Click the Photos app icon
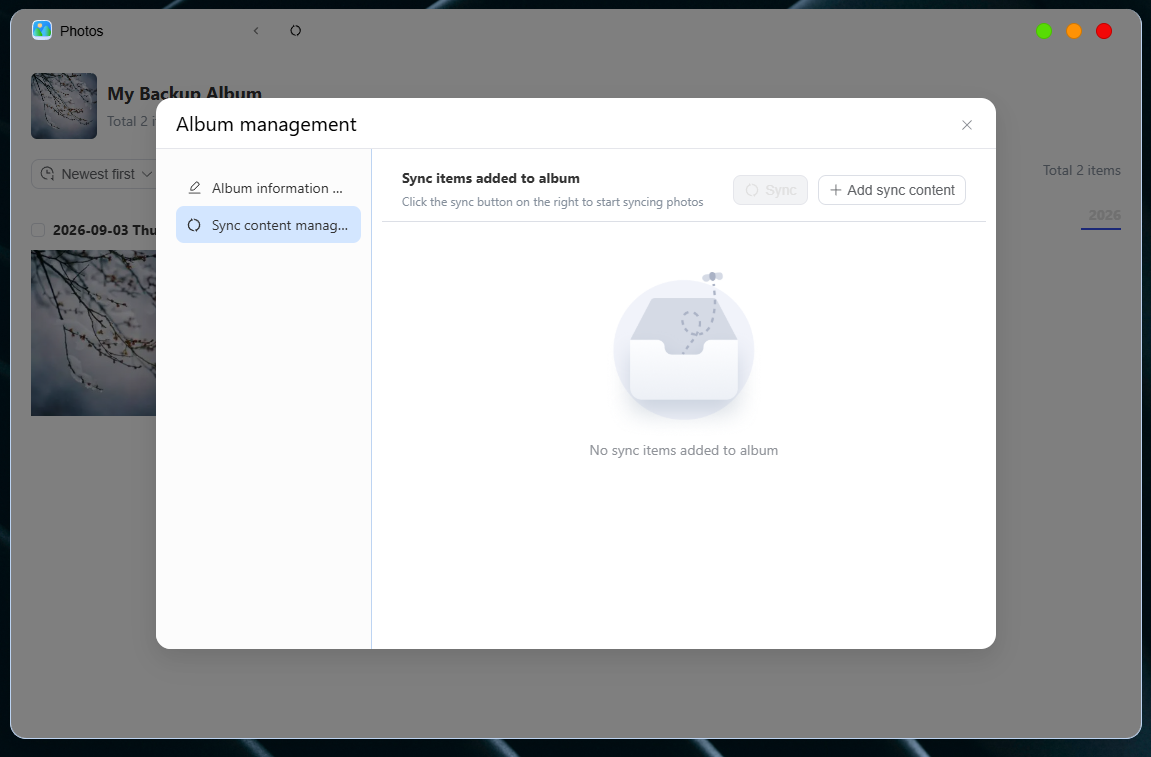Image resolution: width=1151 pixels, height=757 pixels. pyautogui.click(x=42, y=30)
